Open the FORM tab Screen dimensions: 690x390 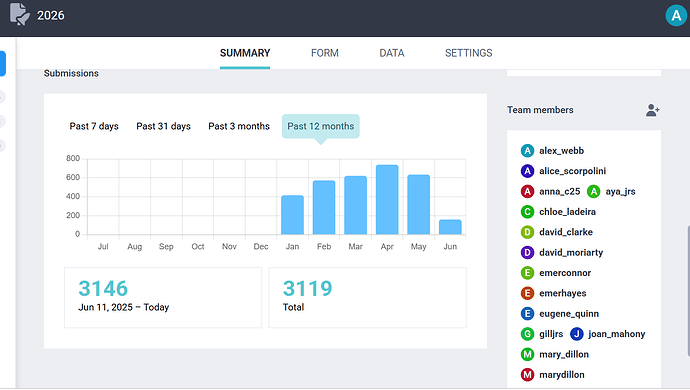(x=325, y=53)
